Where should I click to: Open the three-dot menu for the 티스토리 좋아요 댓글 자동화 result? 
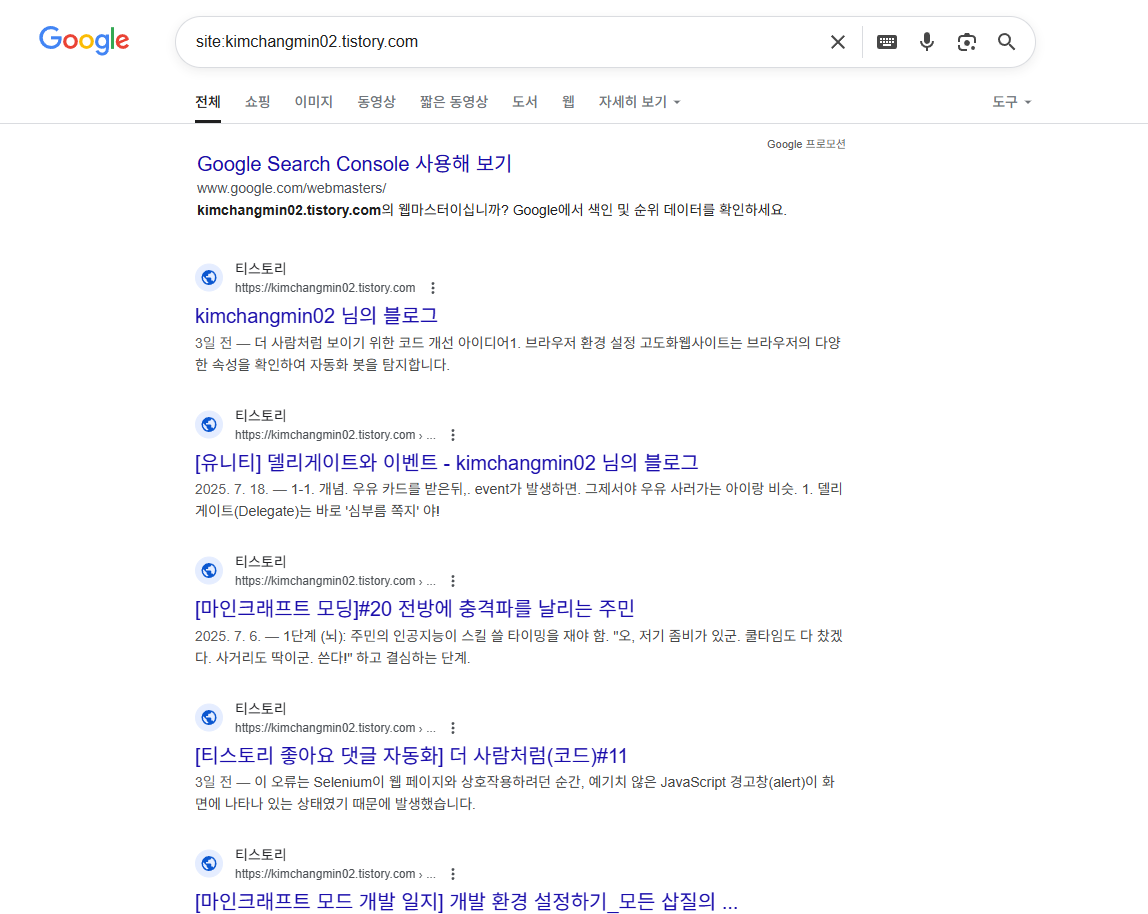[453, 728]
